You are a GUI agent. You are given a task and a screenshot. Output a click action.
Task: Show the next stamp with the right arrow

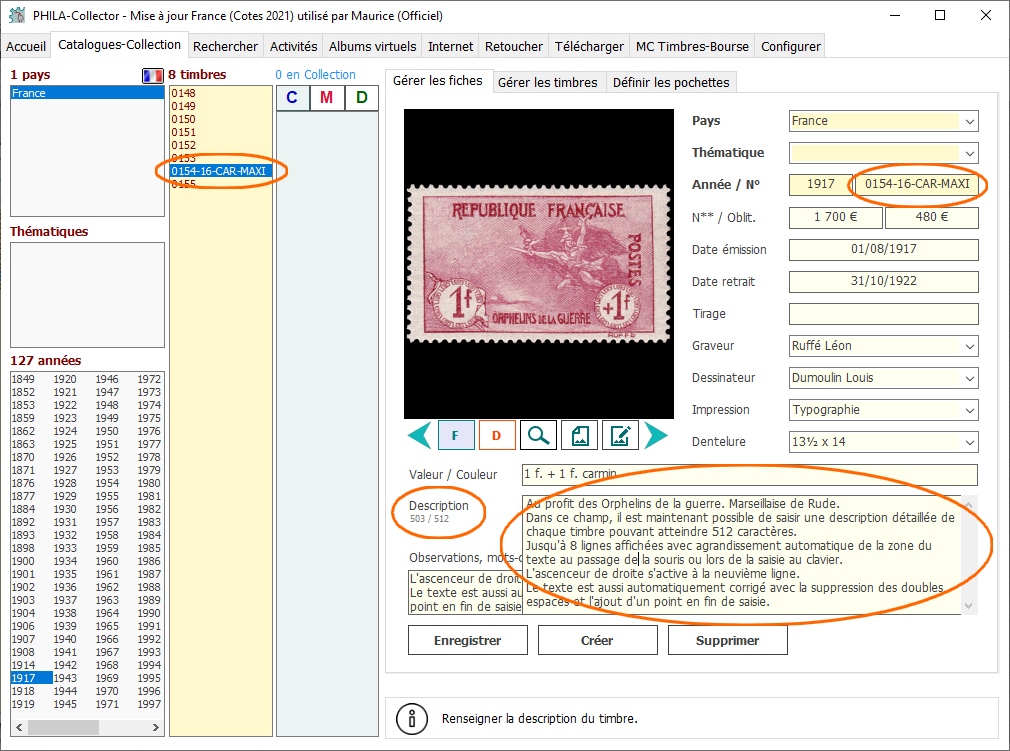click(x=656, y=436)
